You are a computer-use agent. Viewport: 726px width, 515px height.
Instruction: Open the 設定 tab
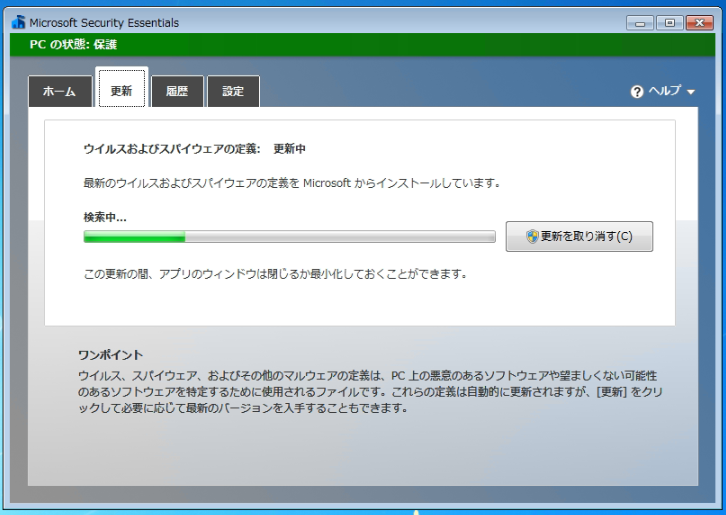(x=233, y=91)
